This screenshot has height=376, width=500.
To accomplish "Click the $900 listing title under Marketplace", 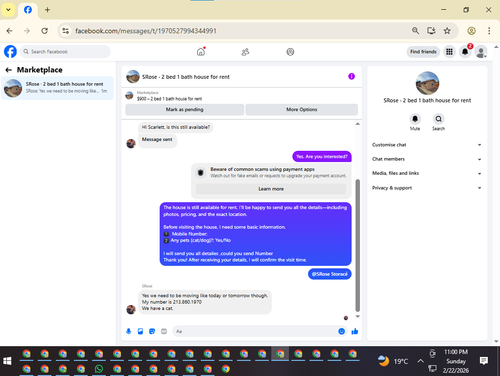I will [169, 99].
